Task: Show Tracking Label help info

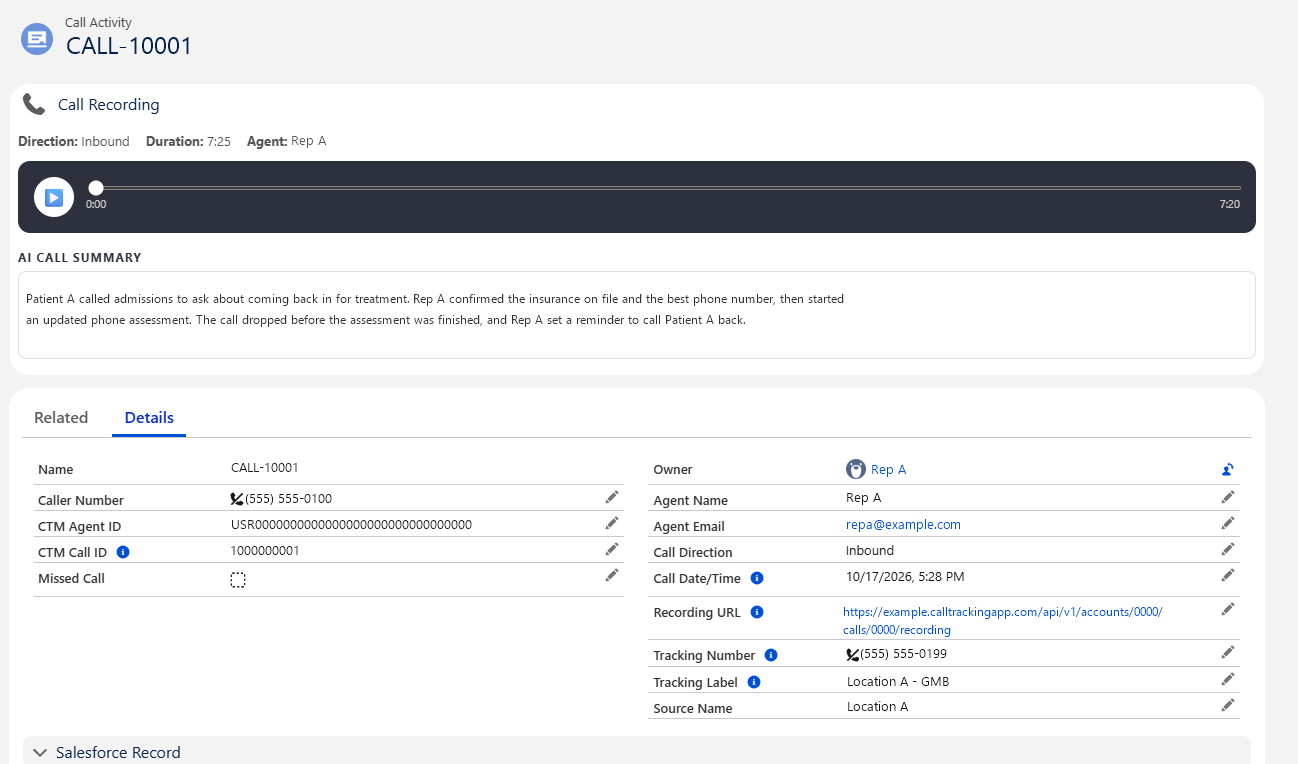Action: click(754, 682)
